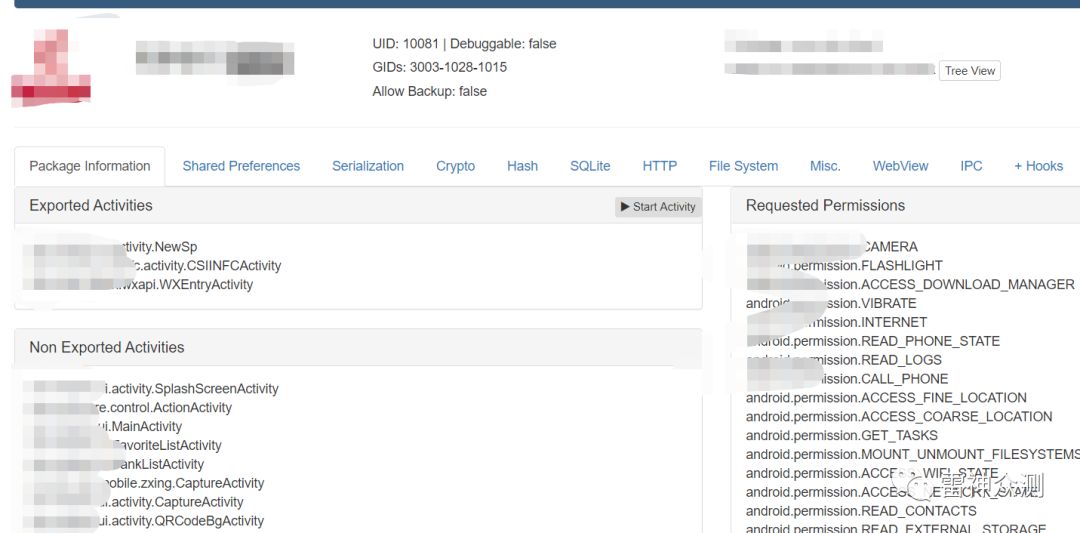Open the + Hooks tab

coord(1039,166)
